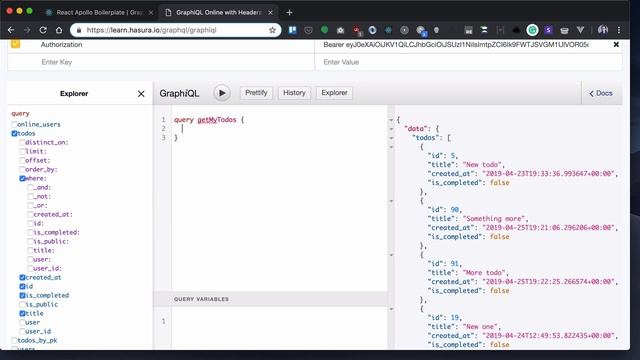Viewport: 640px width, 360px height.
Task: Toggle the Explorer button in toolbar
Action: tap(334, 93)
